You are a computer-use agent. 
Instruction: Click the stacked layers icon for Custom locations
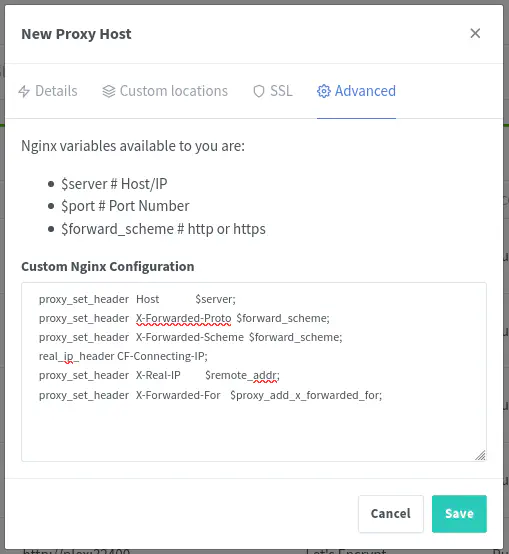point(109,91)
